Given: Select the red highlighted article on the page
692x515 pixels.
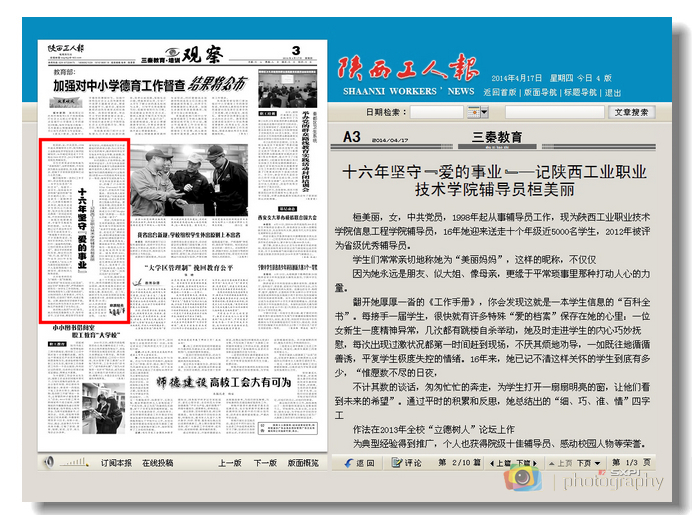Looking at the screenshot, I should coord(84,231).
